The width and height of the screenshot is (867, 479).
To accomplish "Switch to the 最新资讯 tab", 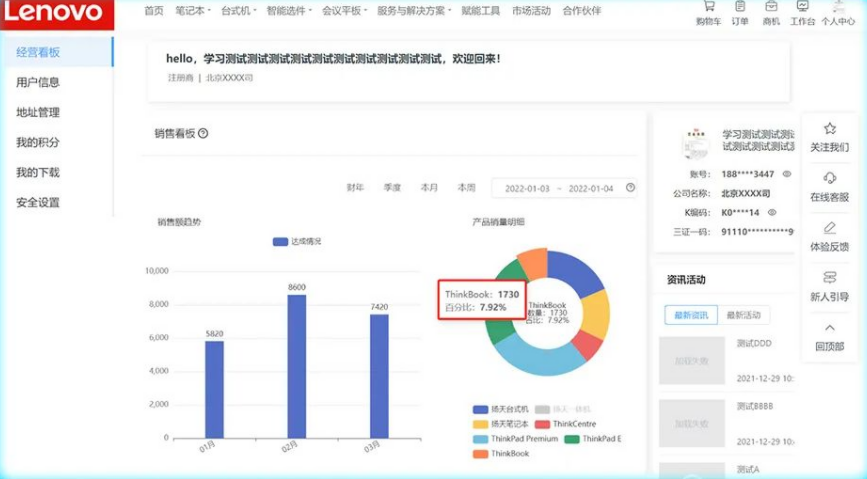I will pos(691,315).
